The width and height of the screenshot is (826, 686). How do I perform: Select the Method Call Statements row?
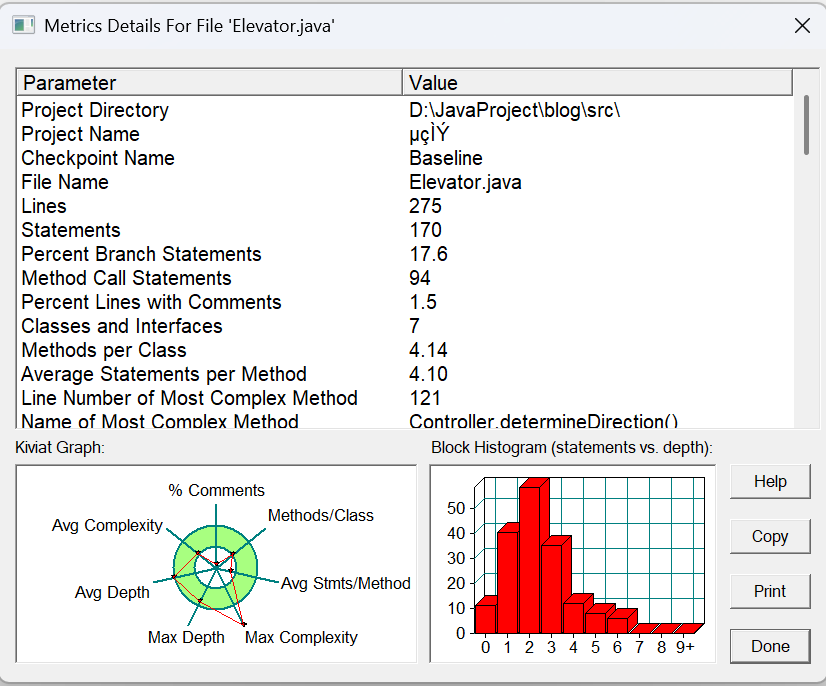point(405,278)
